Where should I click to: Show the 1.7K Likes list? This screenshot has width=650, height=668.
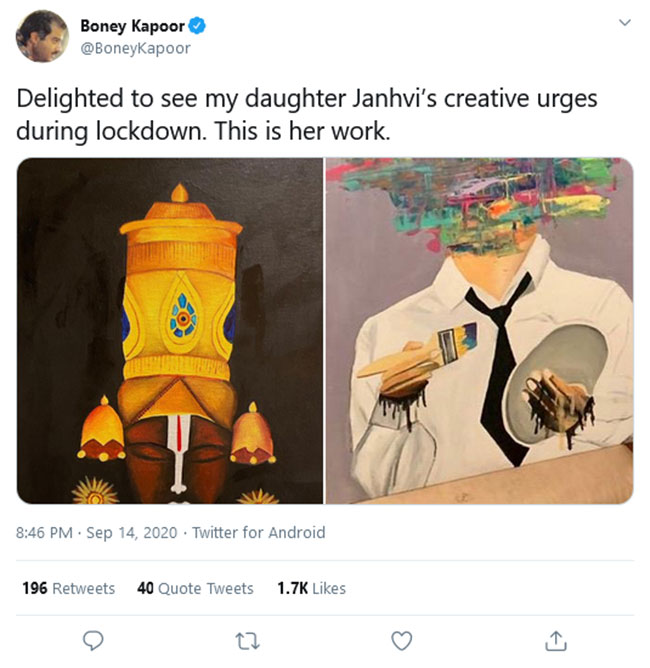pyautogui.click(x=311, y=588)
